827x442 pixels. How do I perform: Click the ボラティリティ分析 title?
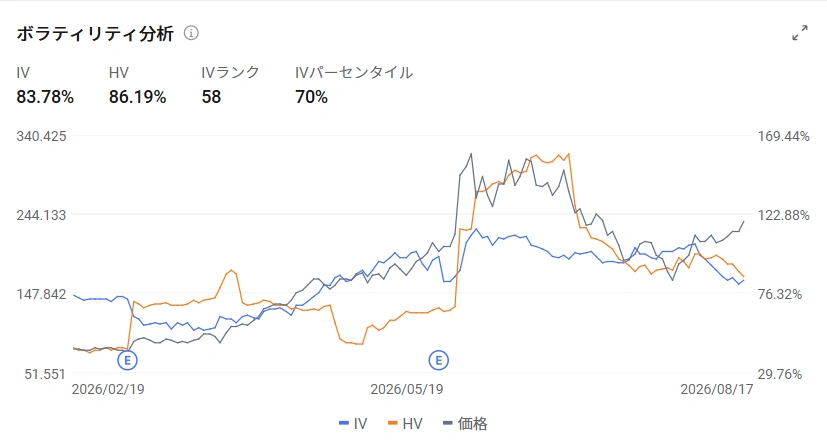(x=95, y=34)
